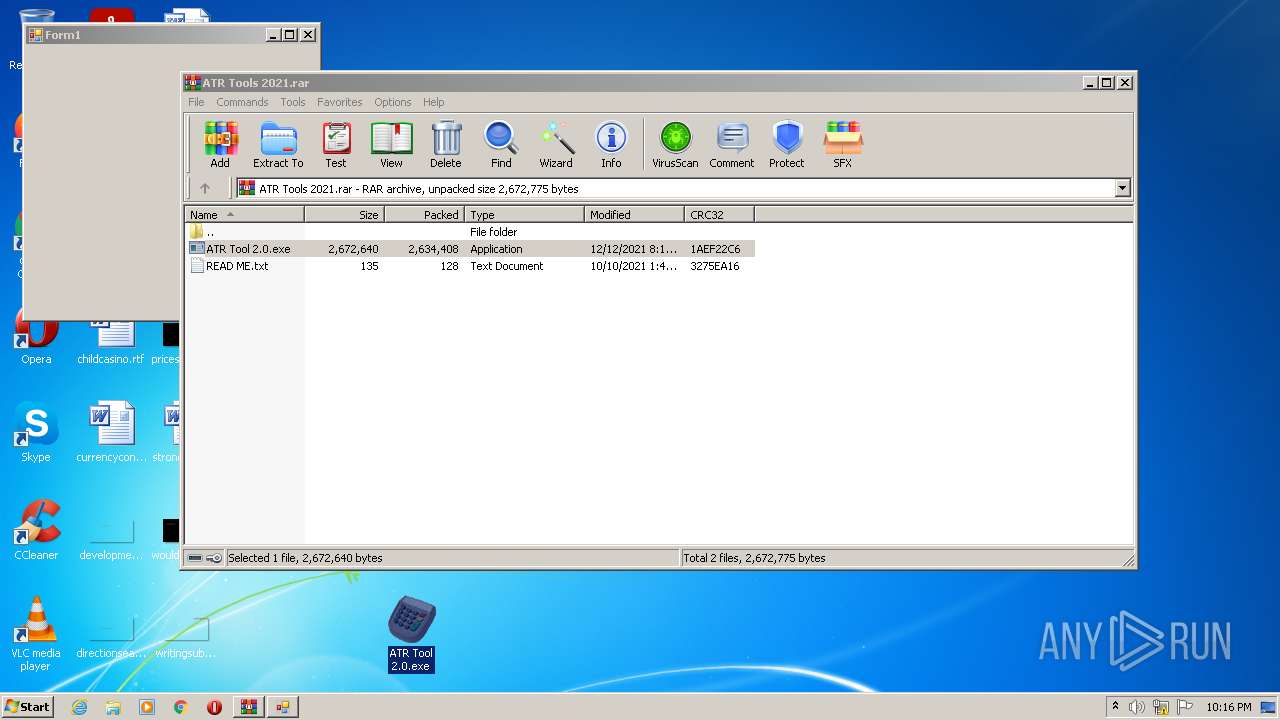Click the Protect shield icon
The image size is (1280, 720).
pyautogui.click(x=787, y=145)
